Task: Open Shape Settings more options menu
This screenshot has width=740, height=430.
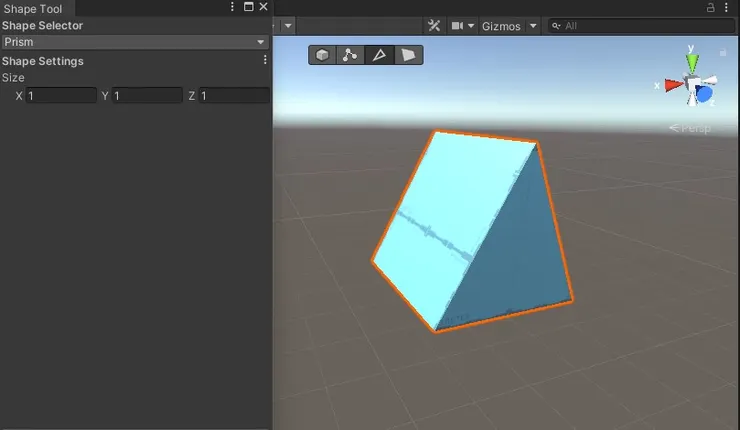Action: [265, 59]
